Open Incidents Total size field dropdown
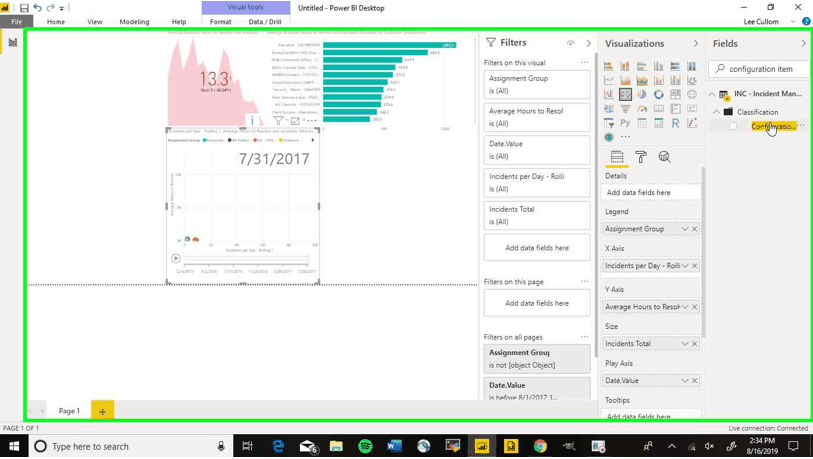 pos(685,343)
